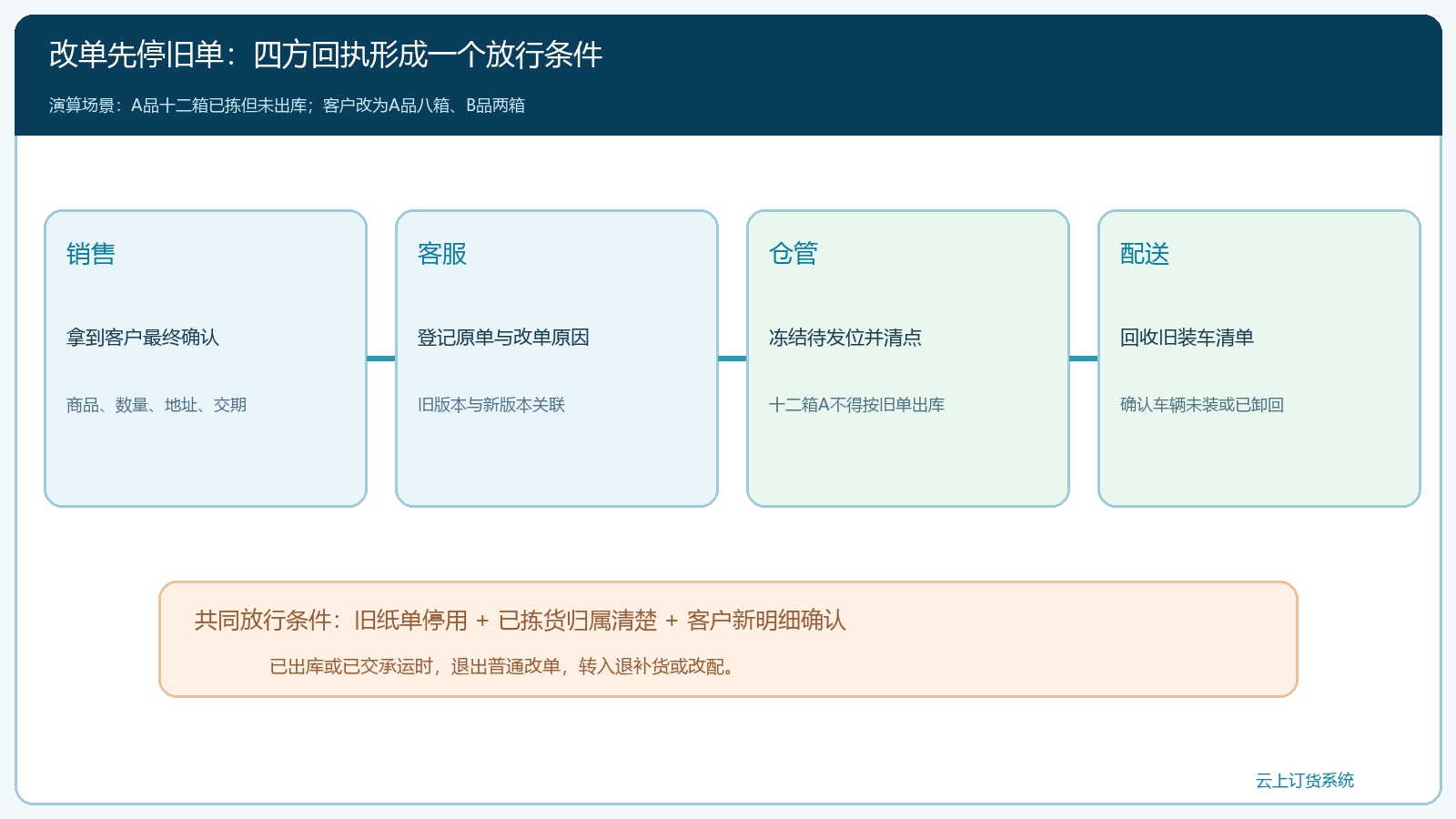Click the 客服 card heading

[x=442, y=254]
